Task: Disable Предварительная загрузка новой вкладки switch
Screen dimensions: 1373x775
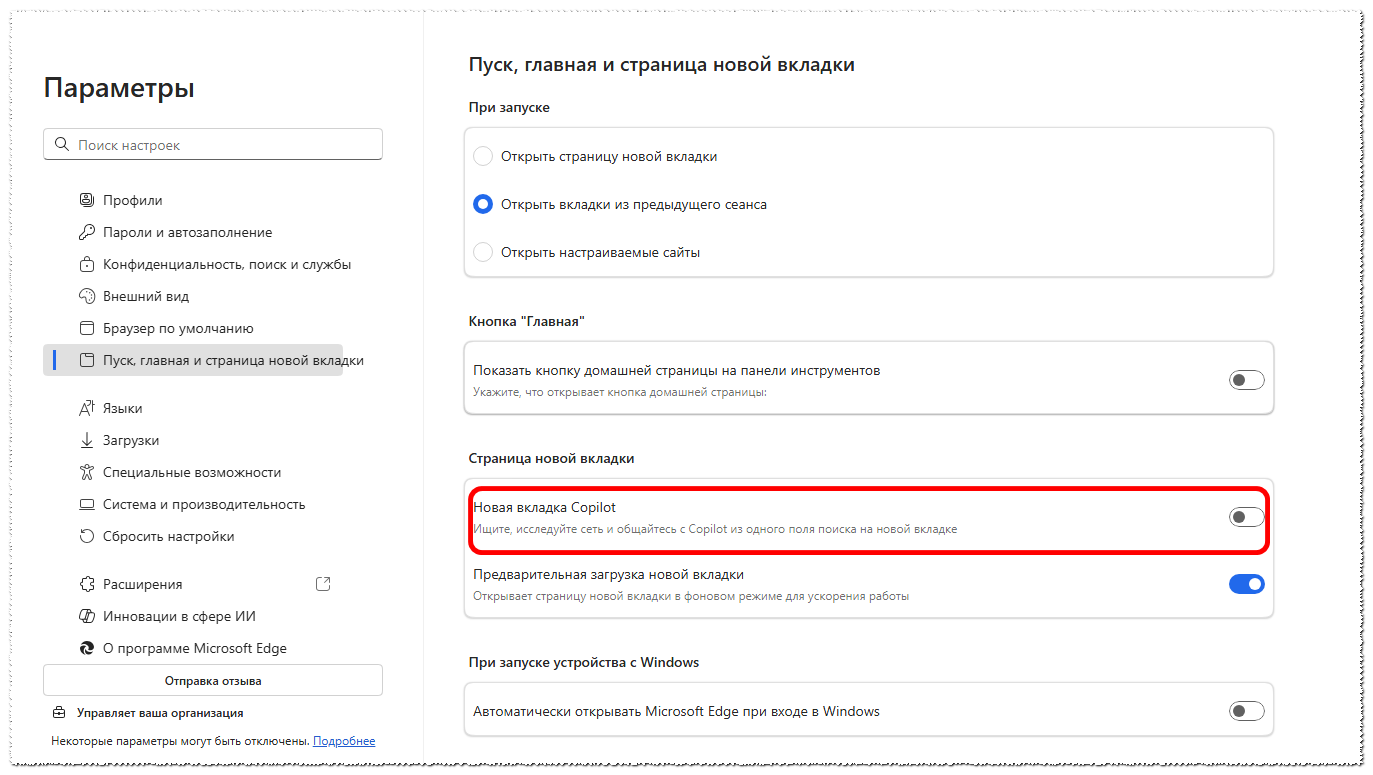Action: pyautogui.click(x=1246, y=584)
